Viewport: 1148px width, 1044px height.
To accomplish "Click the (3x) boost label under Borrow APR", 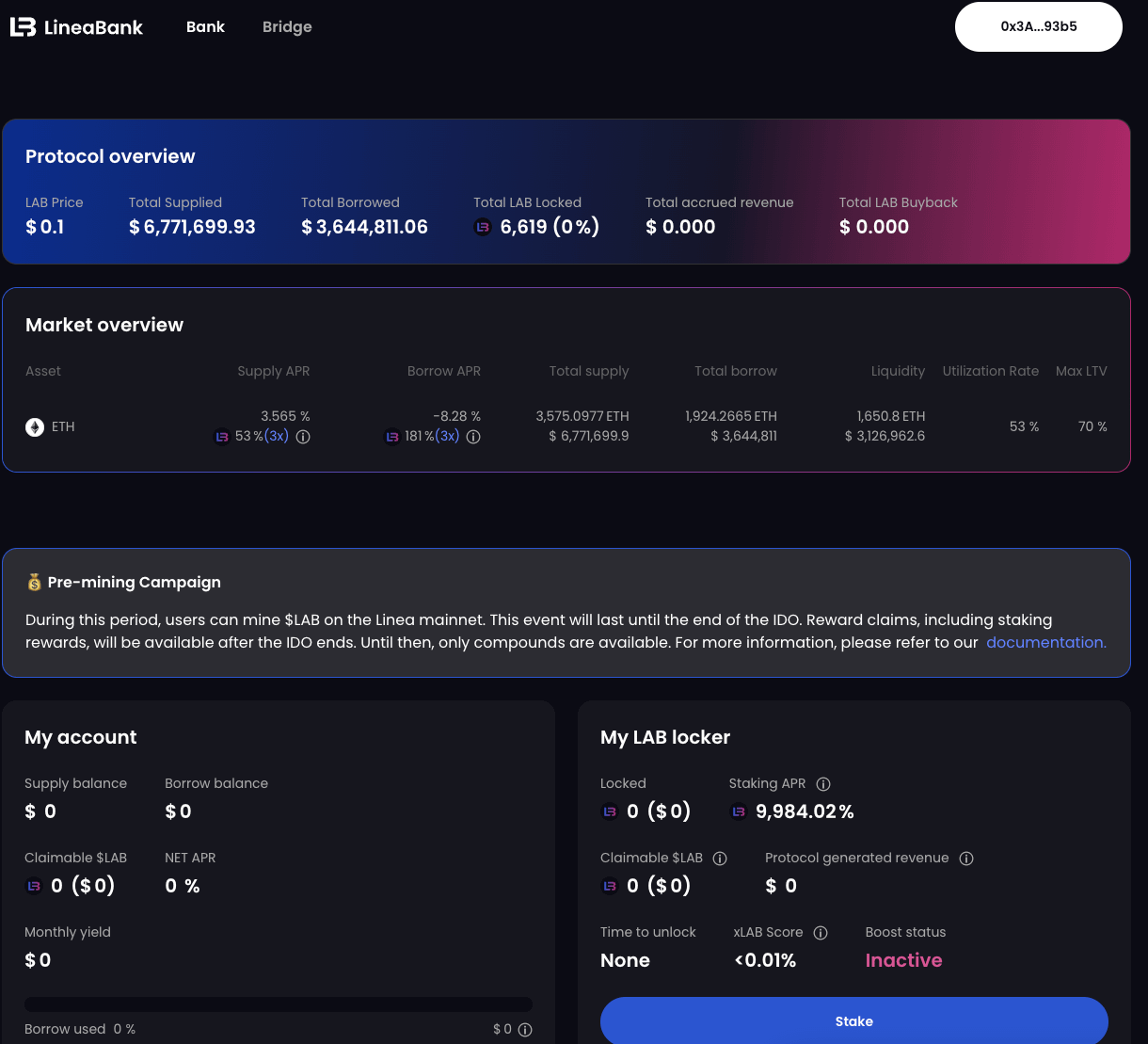I will (x=447, y=437).
